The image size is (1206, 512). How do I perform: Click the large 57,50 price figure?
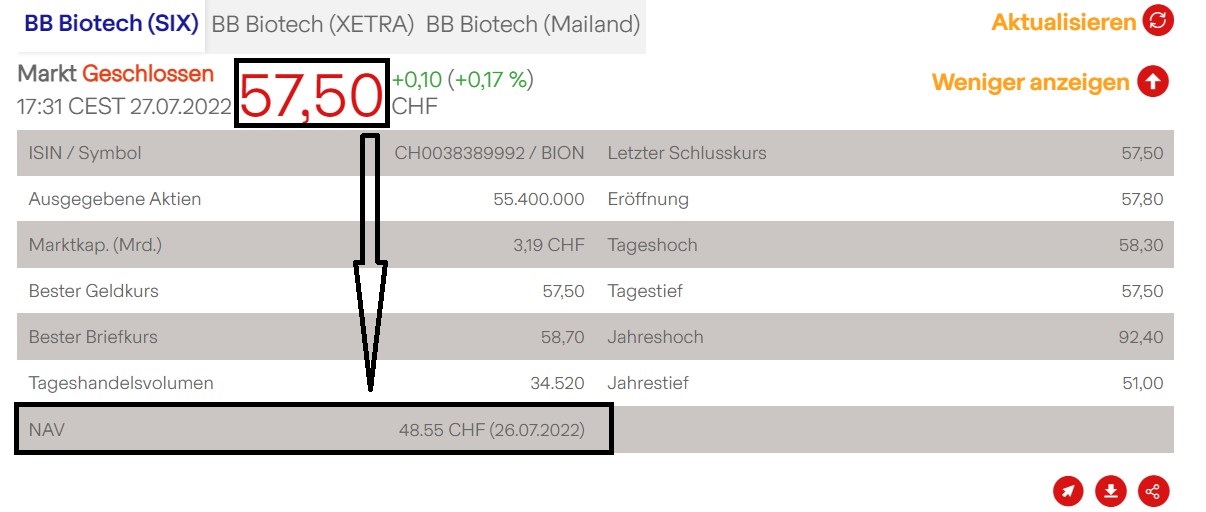pyautogui.click(x=311, y=96)
